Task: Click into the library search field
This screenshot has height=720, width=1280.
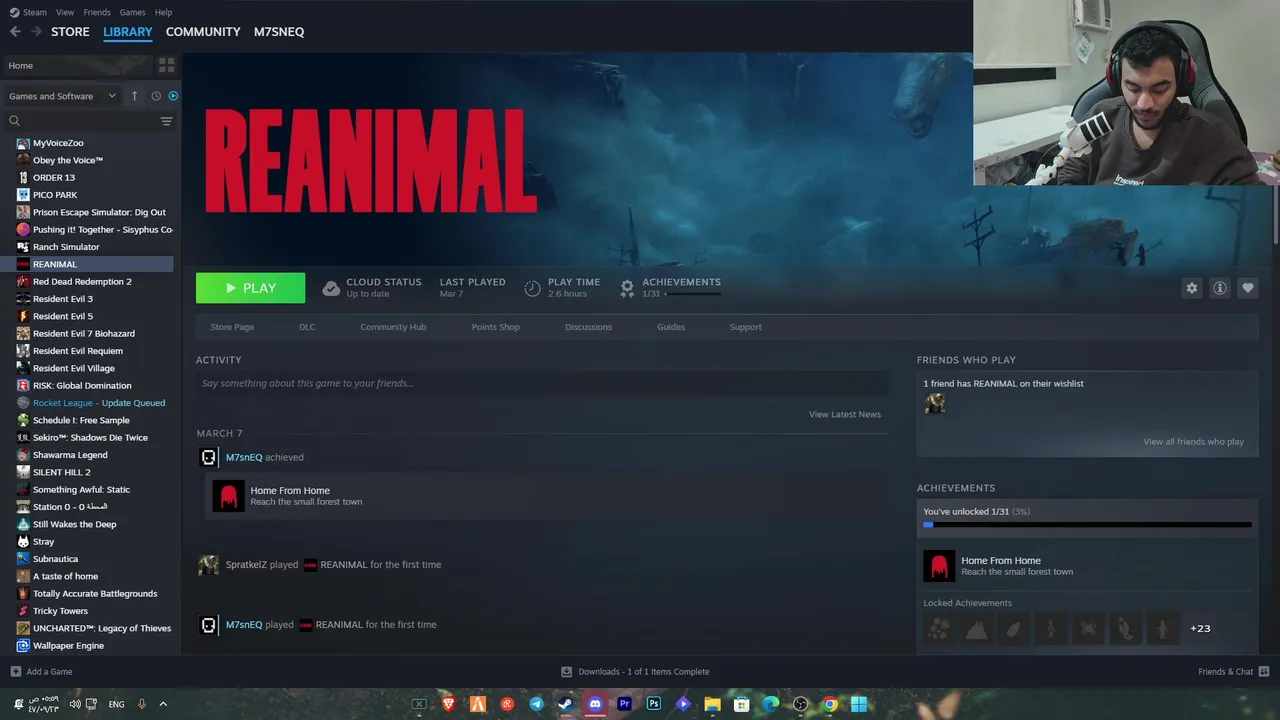Action: point(85,121)
